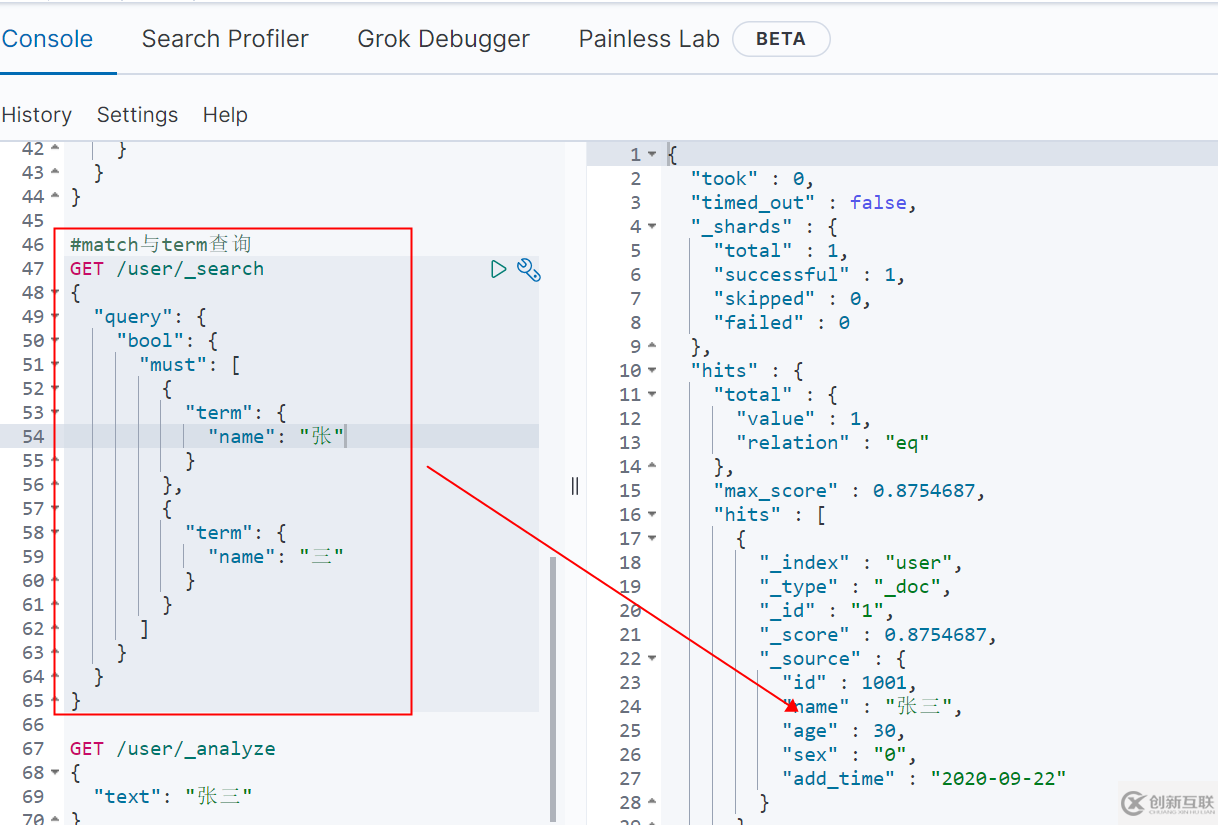Viewport: 1218px width, 825px height.
Task: Click line number 66 in editor gutter
Action: click(x=33, y=725)
